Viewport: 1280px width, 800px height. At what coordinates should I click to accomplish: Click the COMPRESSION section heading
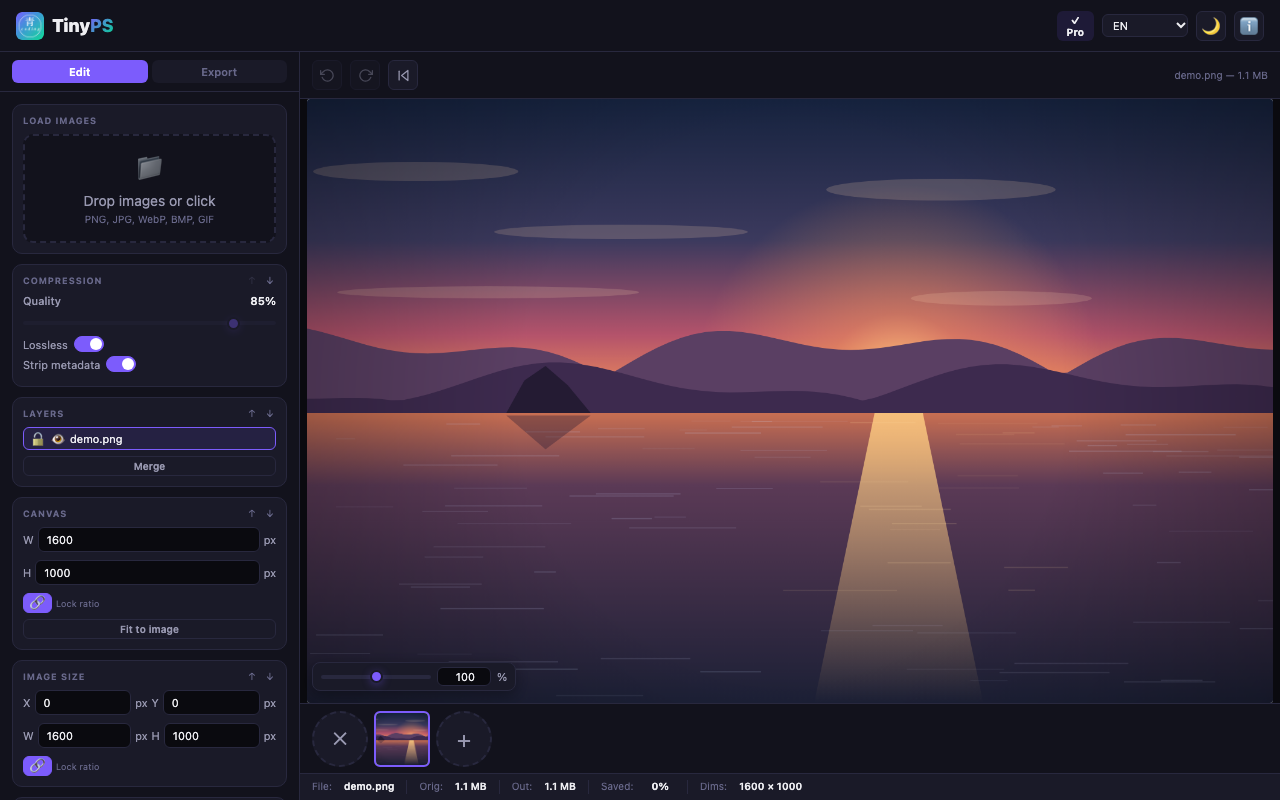point(62,281)
